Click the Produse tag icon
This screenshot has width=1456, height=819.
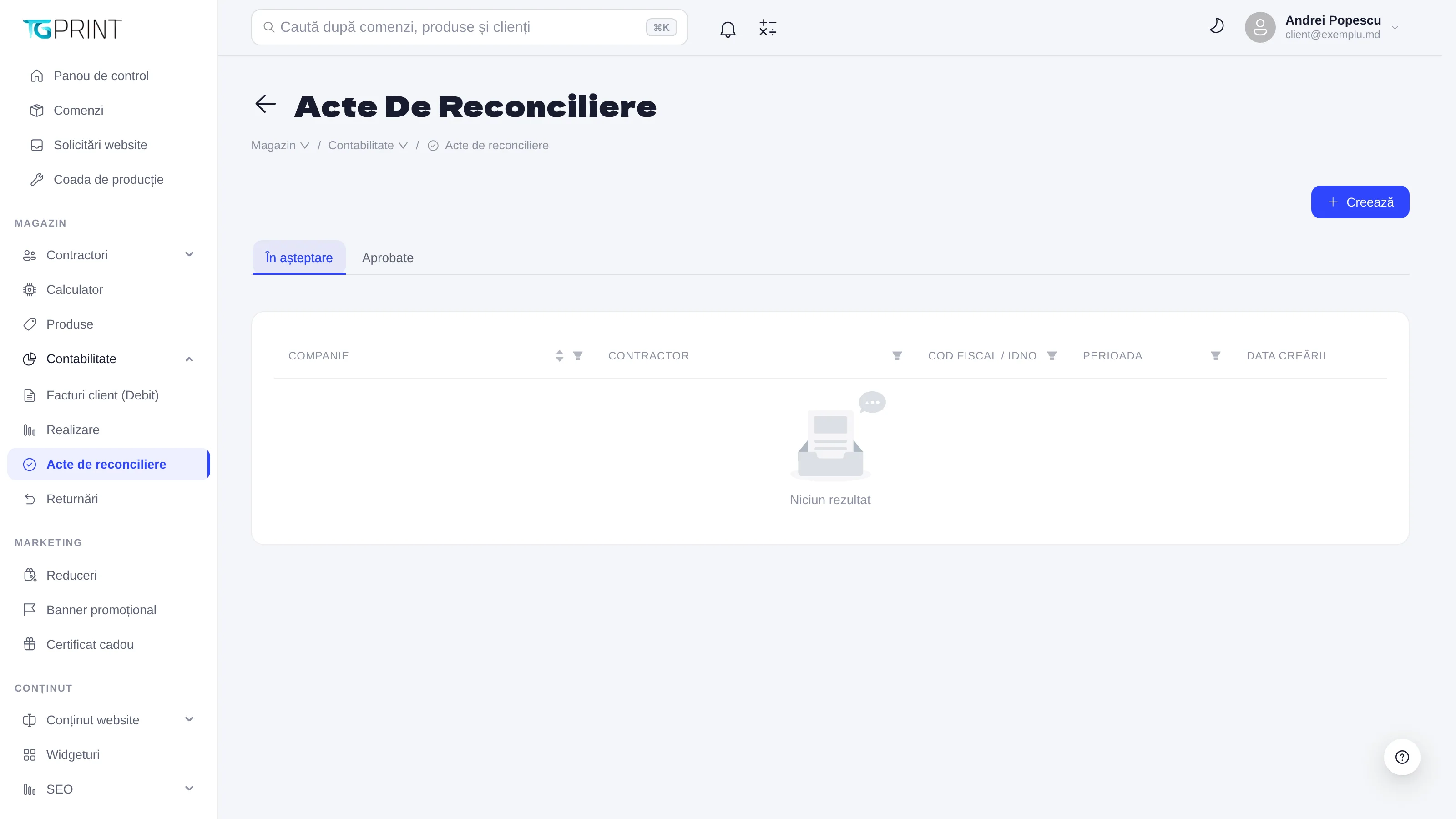[30, 324]
